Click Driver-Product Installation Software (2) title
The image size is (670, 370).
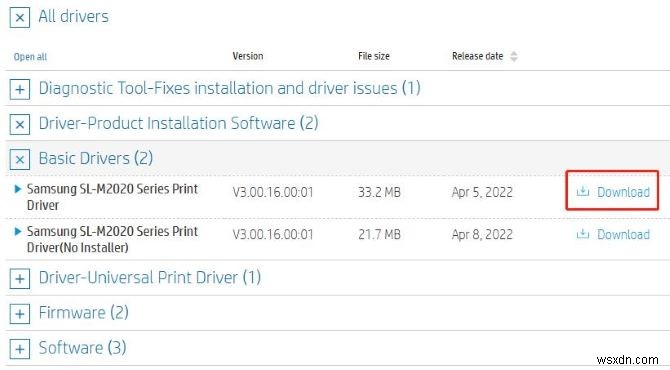179,123
